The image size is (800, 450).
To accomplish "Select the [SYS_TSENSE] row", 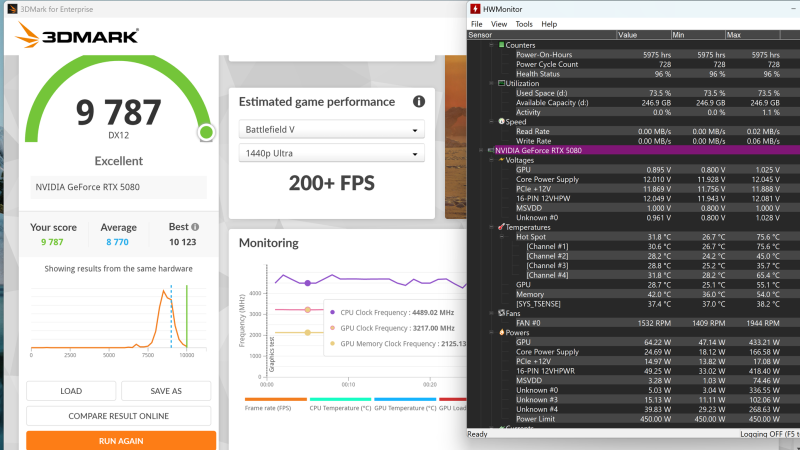I will 633,304.
